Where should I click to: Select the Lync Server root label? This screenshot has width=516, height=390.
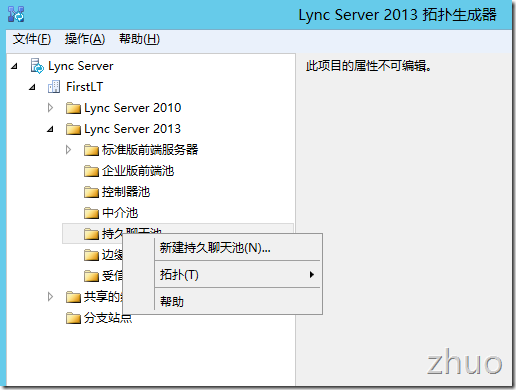pyautogui.click(x=81, y=66)
